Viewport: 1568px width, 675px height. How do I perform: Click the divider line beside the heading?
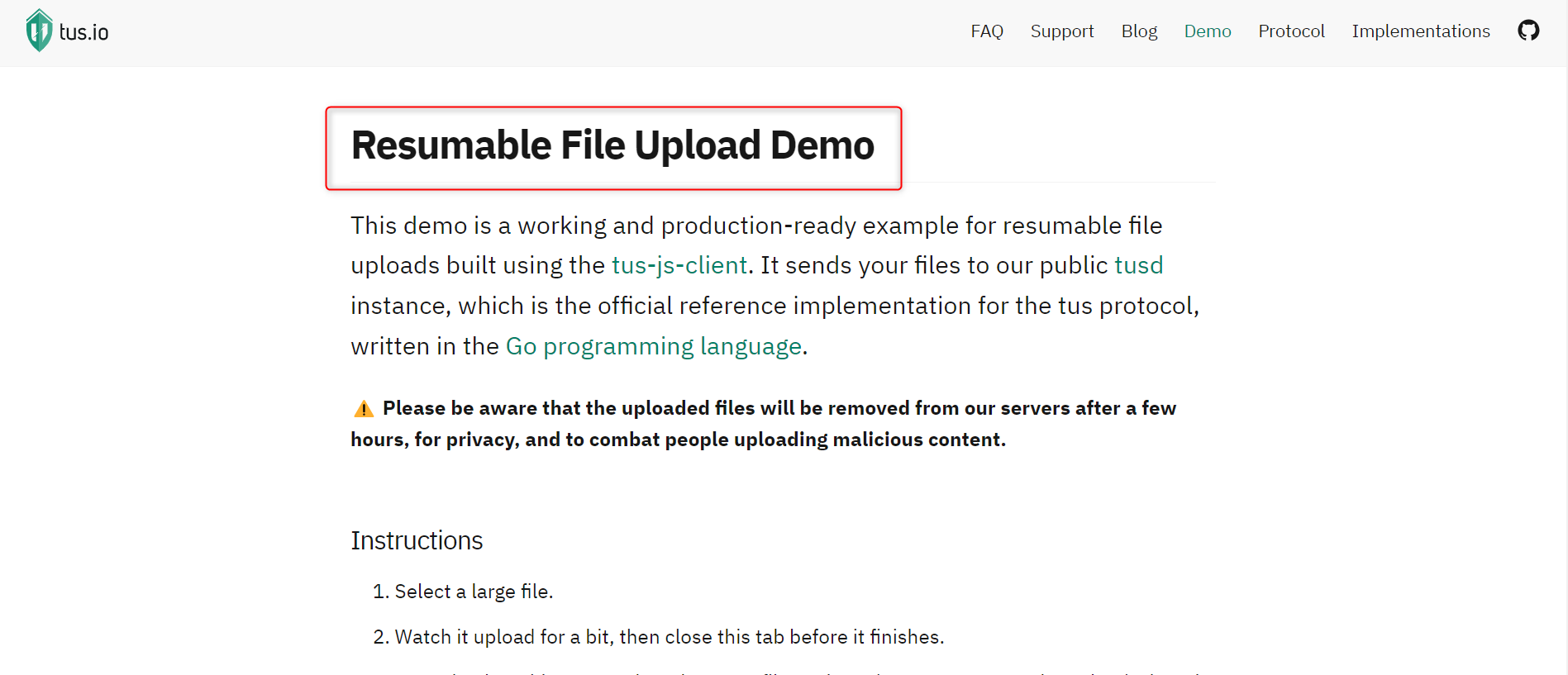coord(1058,182)
